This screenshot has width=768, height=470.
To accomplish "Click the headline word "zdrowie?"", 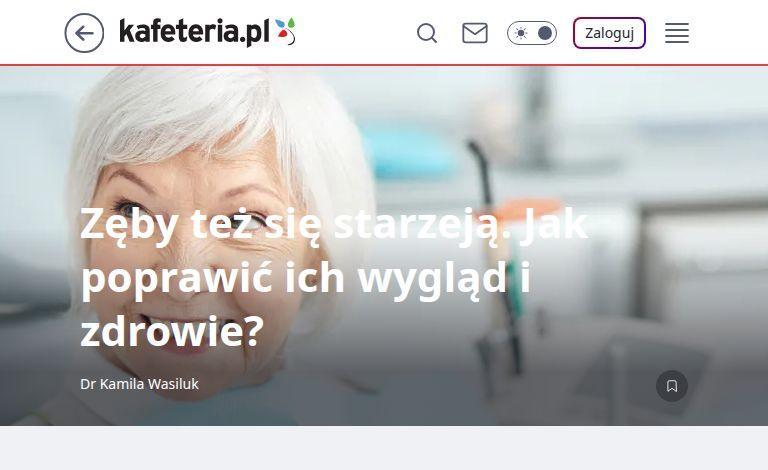I will pos(172,331).
